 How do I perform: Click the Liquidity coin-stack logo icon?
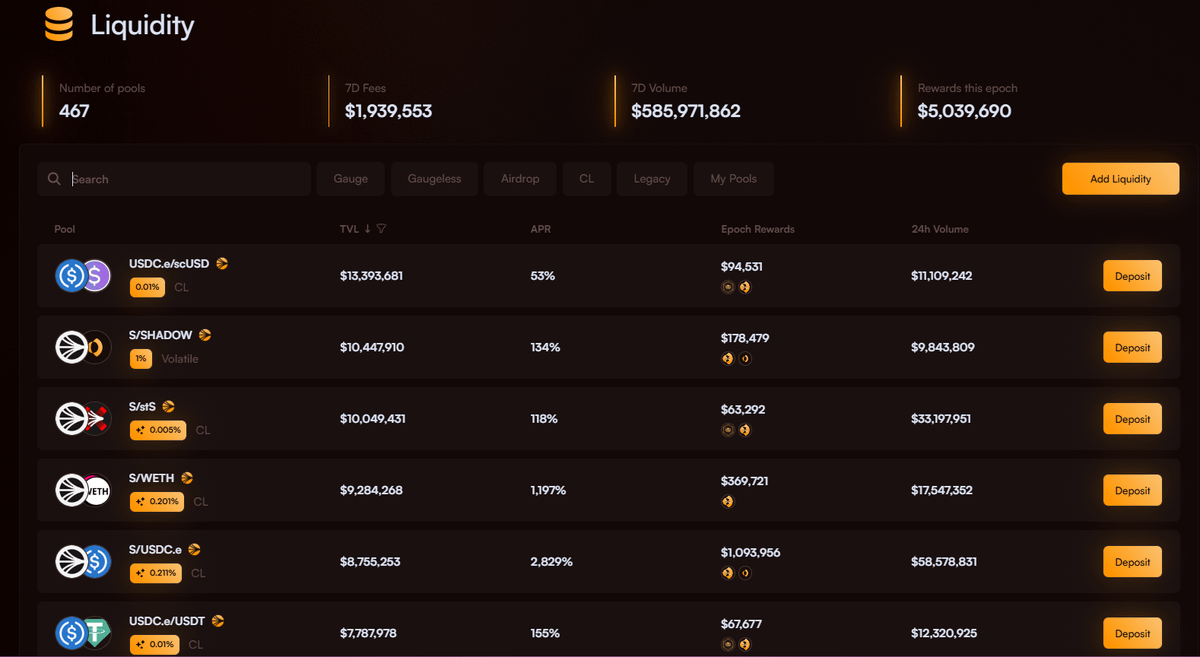(x=59, y=24)
